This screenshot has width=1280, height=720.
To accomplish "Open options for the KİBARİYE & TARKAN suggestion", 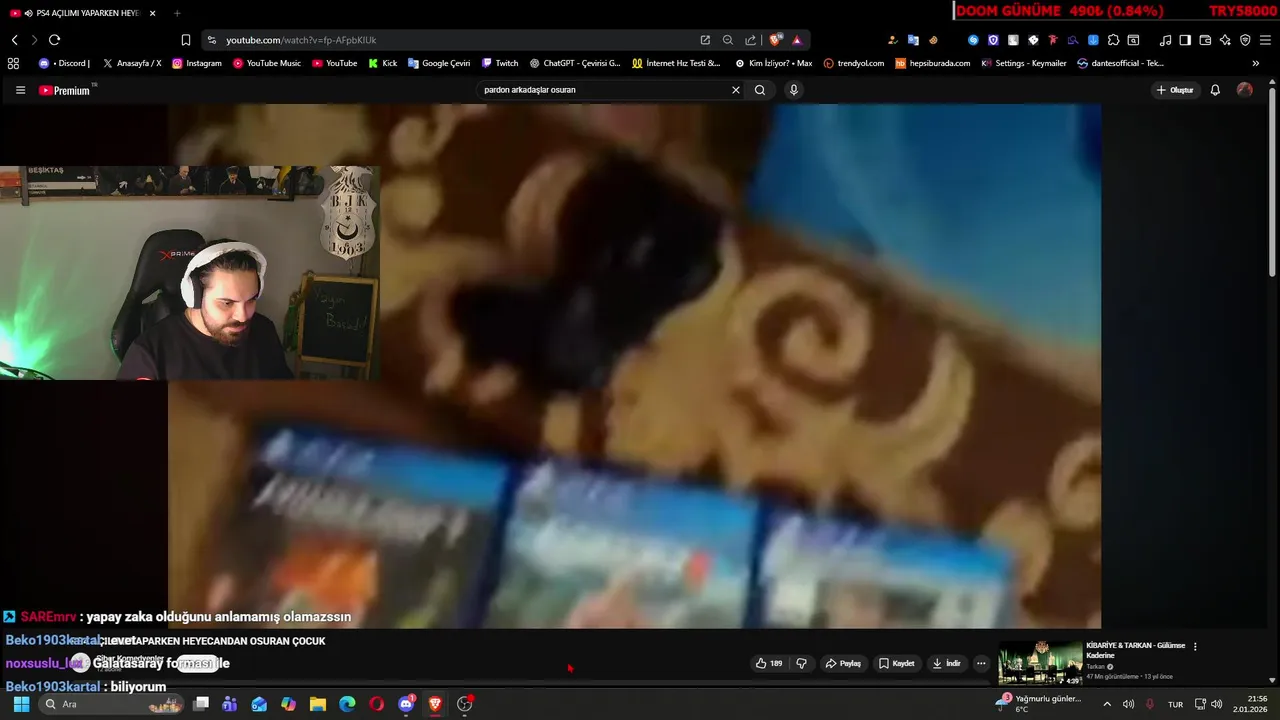I will click(1195, 647).
